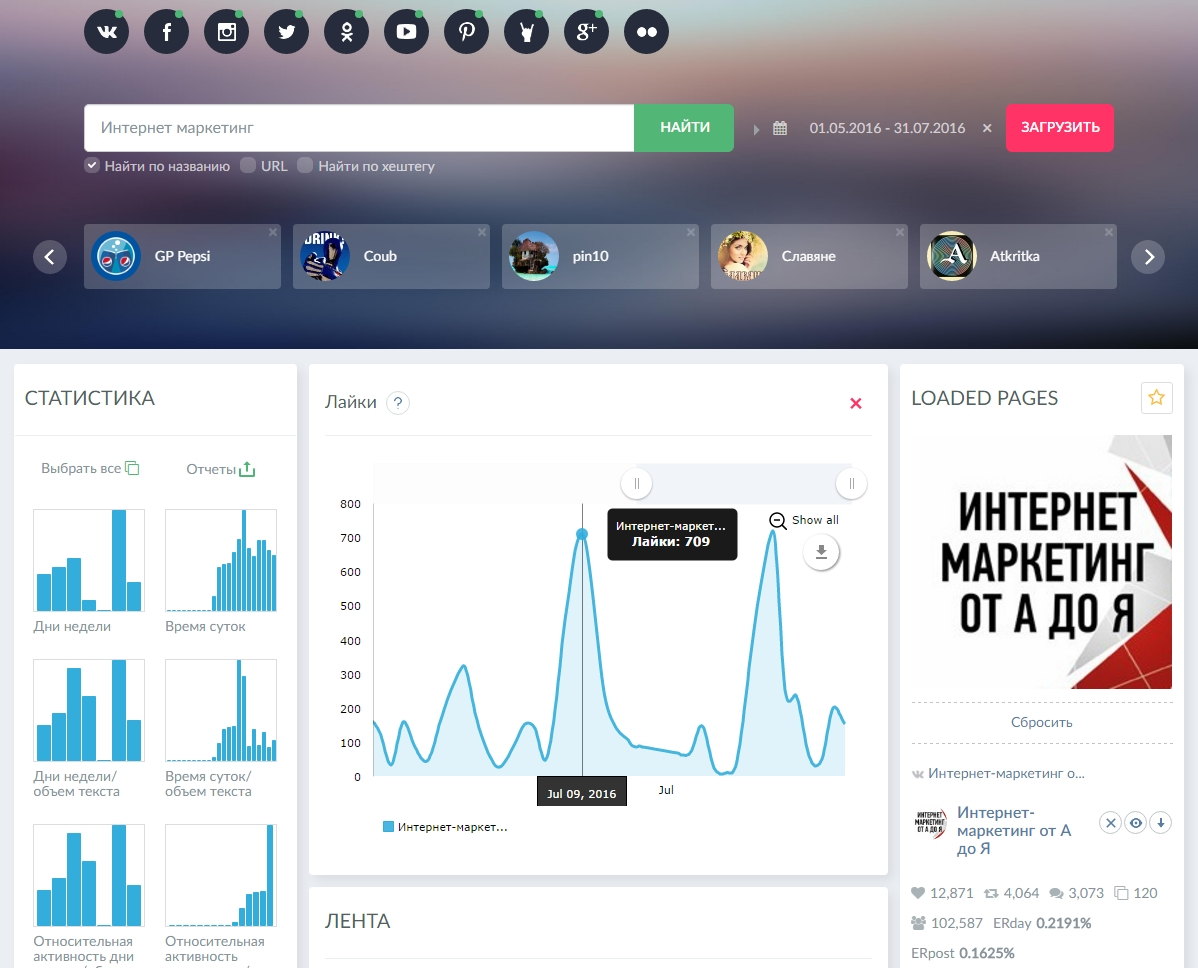Click the green НАЙТИ search button
Viewport: 1198px width, 968px height.
tap(684, 128)
